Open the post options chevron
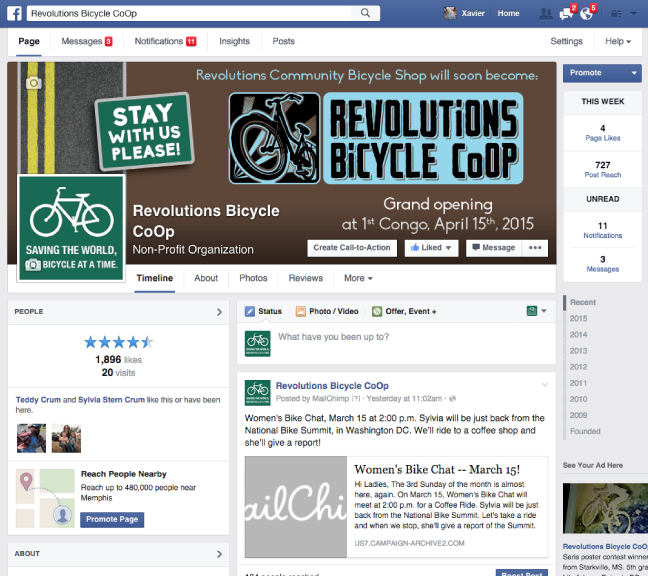Image resolution: width=648 pixels, height=576 pixels. point(545,385)
